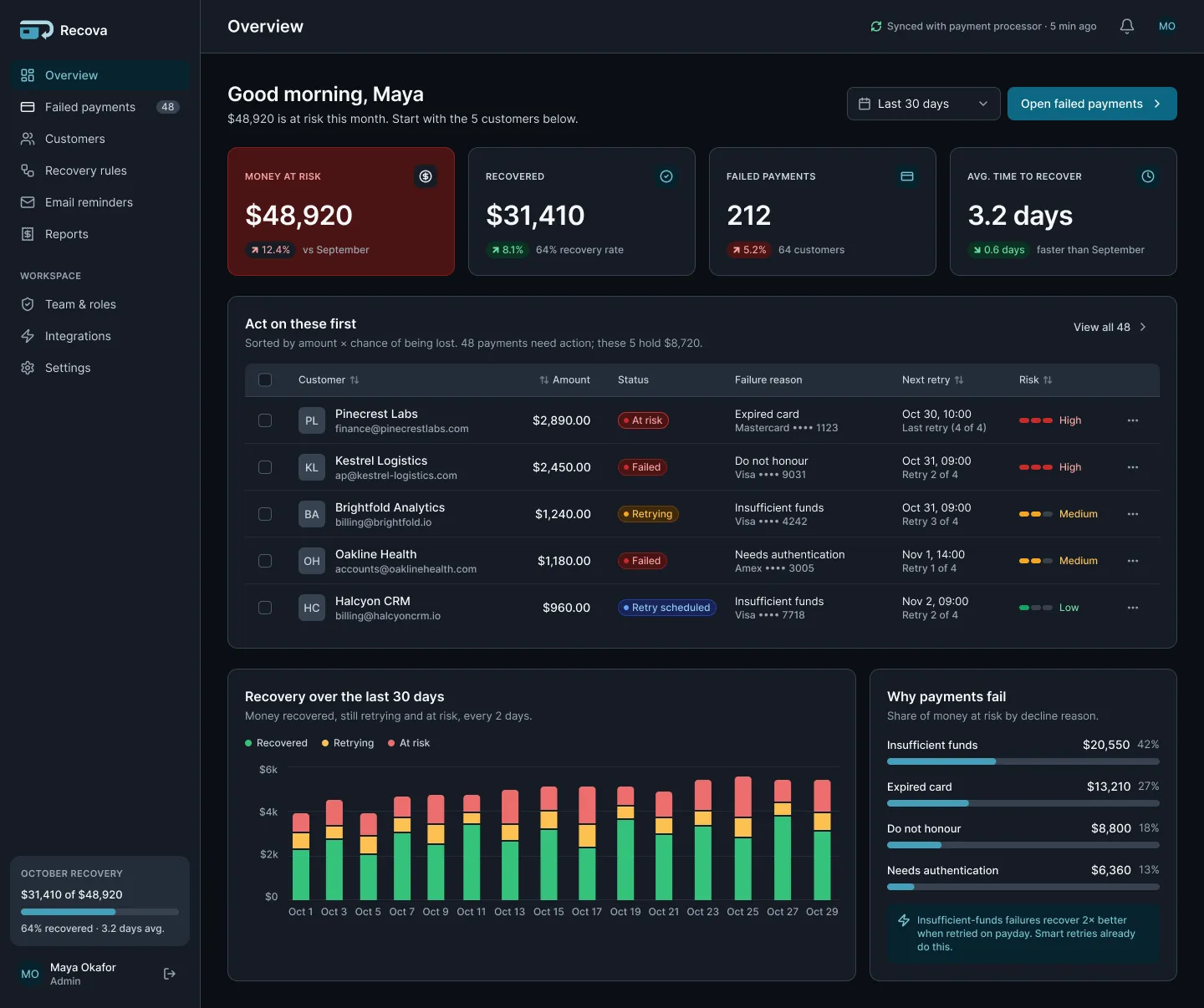Image resolution: width=1204 pixels, height=1008 pixels.
Task: Click the PL avatar for Pinecrest Labs
Action: coord(312,420)
